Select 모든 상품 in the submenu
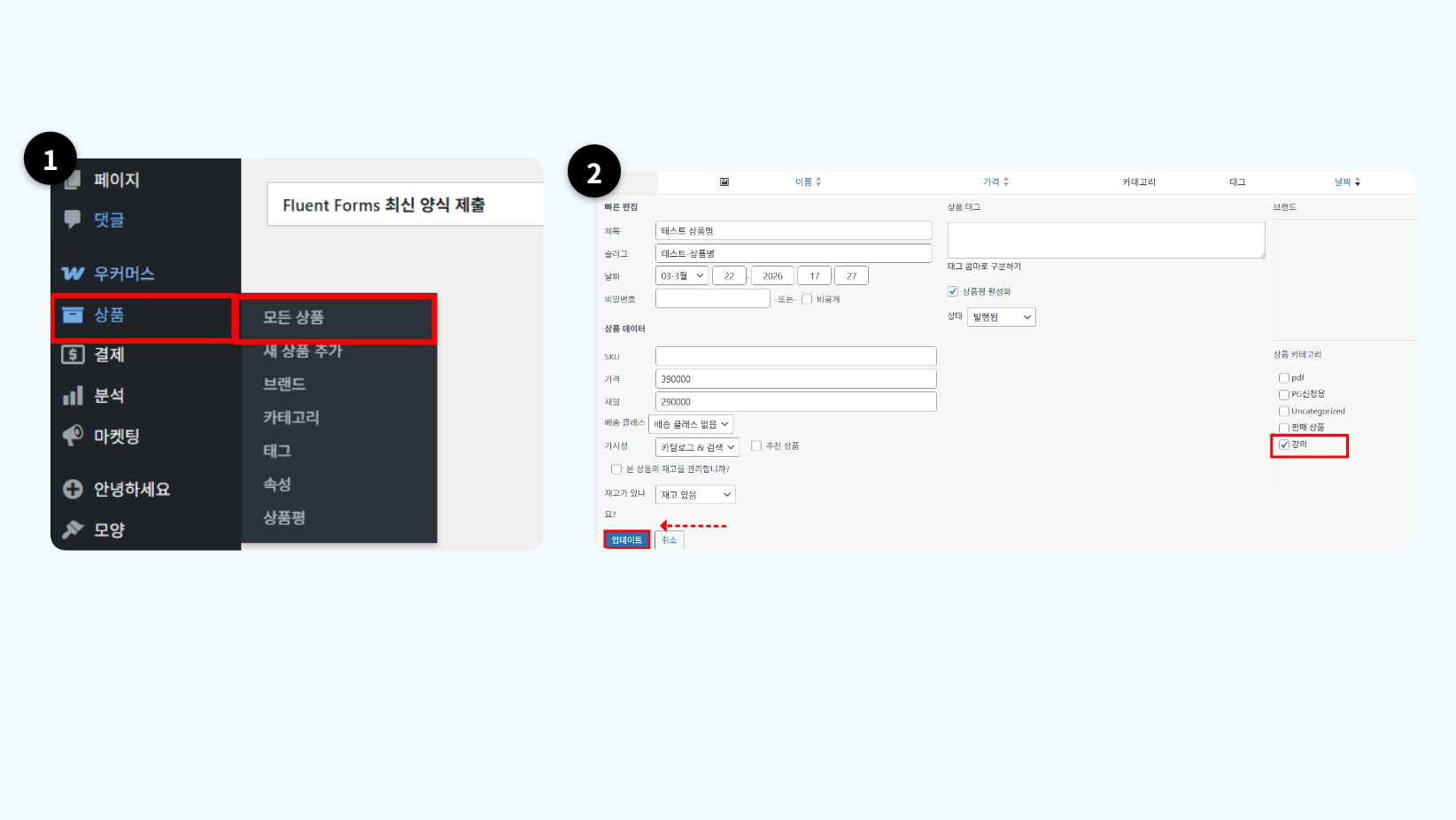 [x=293, y=317]
